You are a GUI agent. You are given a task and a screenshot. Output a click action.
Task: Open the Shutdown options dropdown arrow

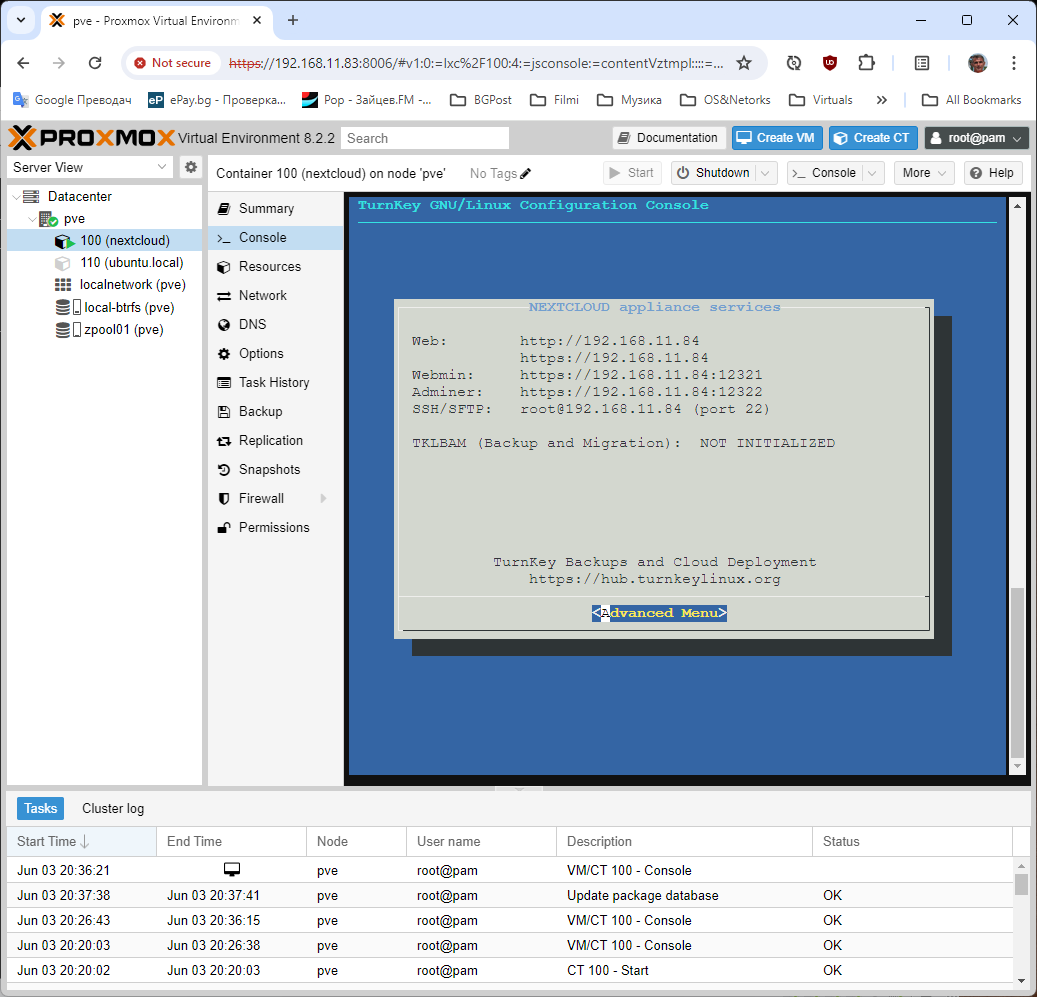pyautogui.click(x=766, y=173)
